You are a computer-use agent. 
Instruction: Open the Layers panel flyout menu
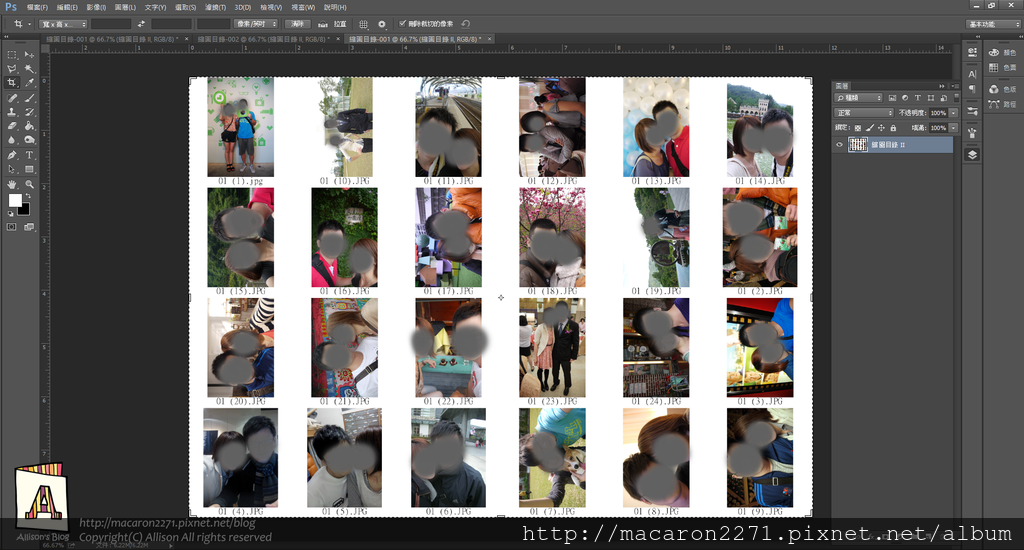(x=955, y=86)
